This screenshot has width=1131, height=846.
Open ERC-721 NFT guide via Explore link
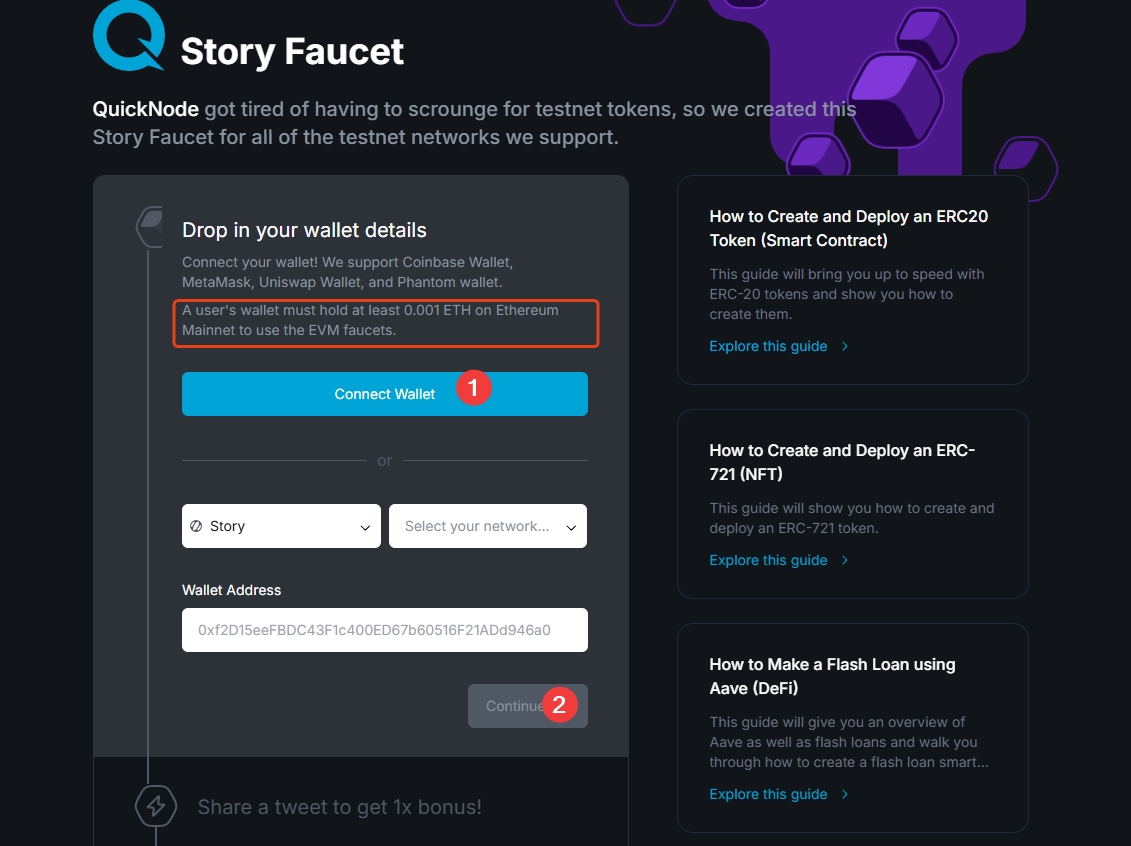click(768, 560)
